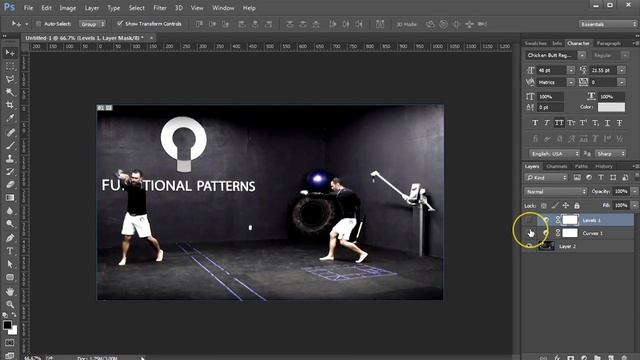Select the Dodge tool
640x360 pixels.
point(10,224)
